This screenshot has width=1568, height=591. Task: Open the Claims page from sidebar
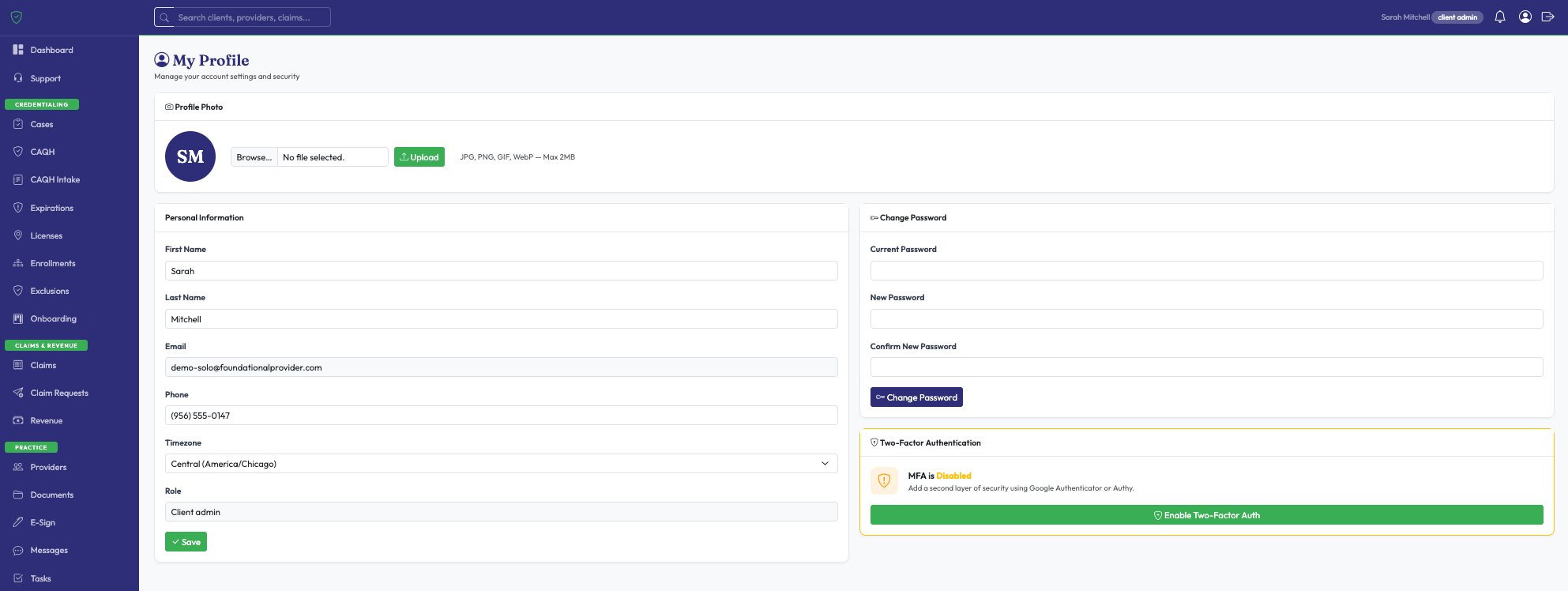[43, 365]
